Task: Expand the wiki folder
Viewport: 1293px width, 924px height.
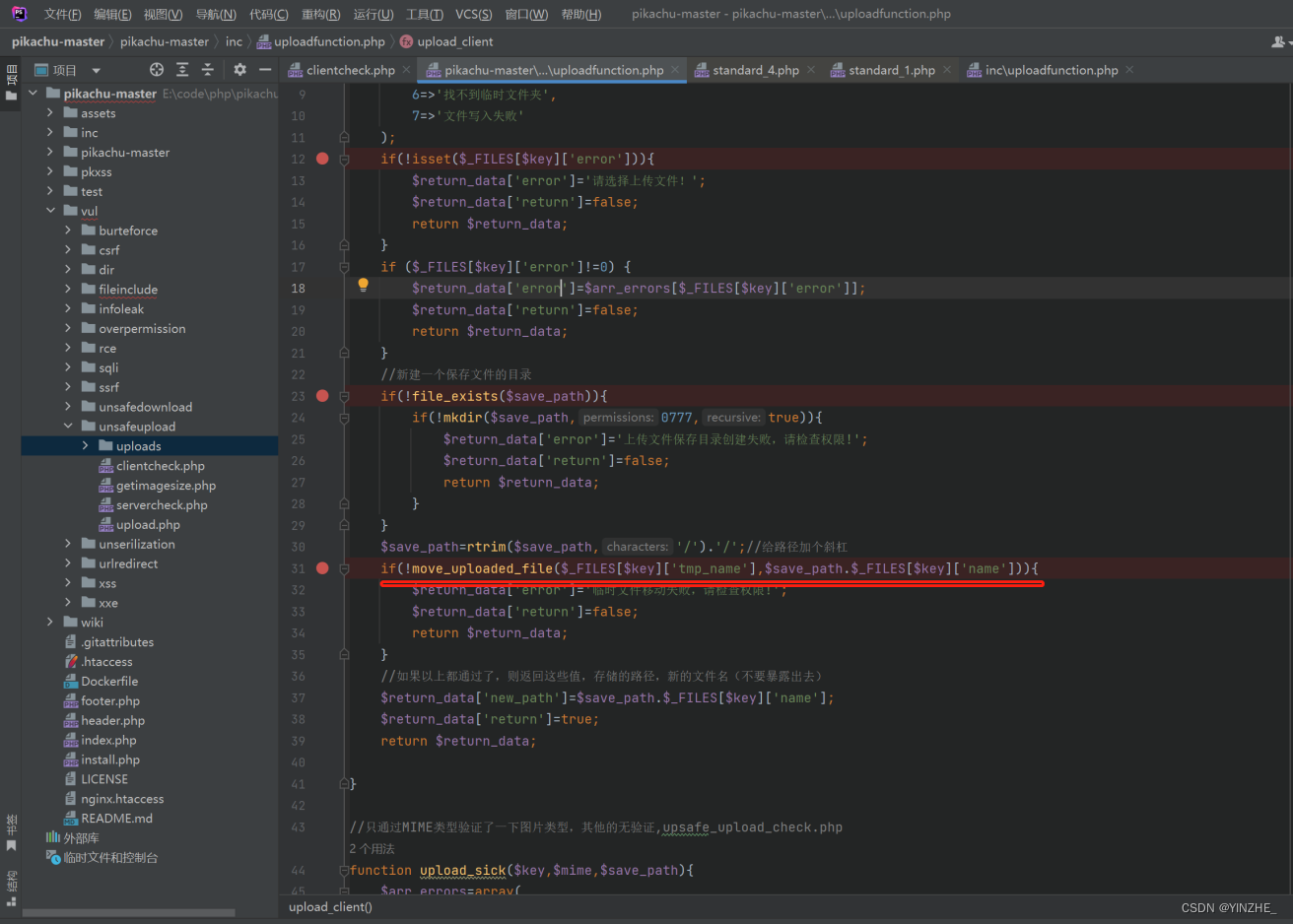Action: [50, 623]
